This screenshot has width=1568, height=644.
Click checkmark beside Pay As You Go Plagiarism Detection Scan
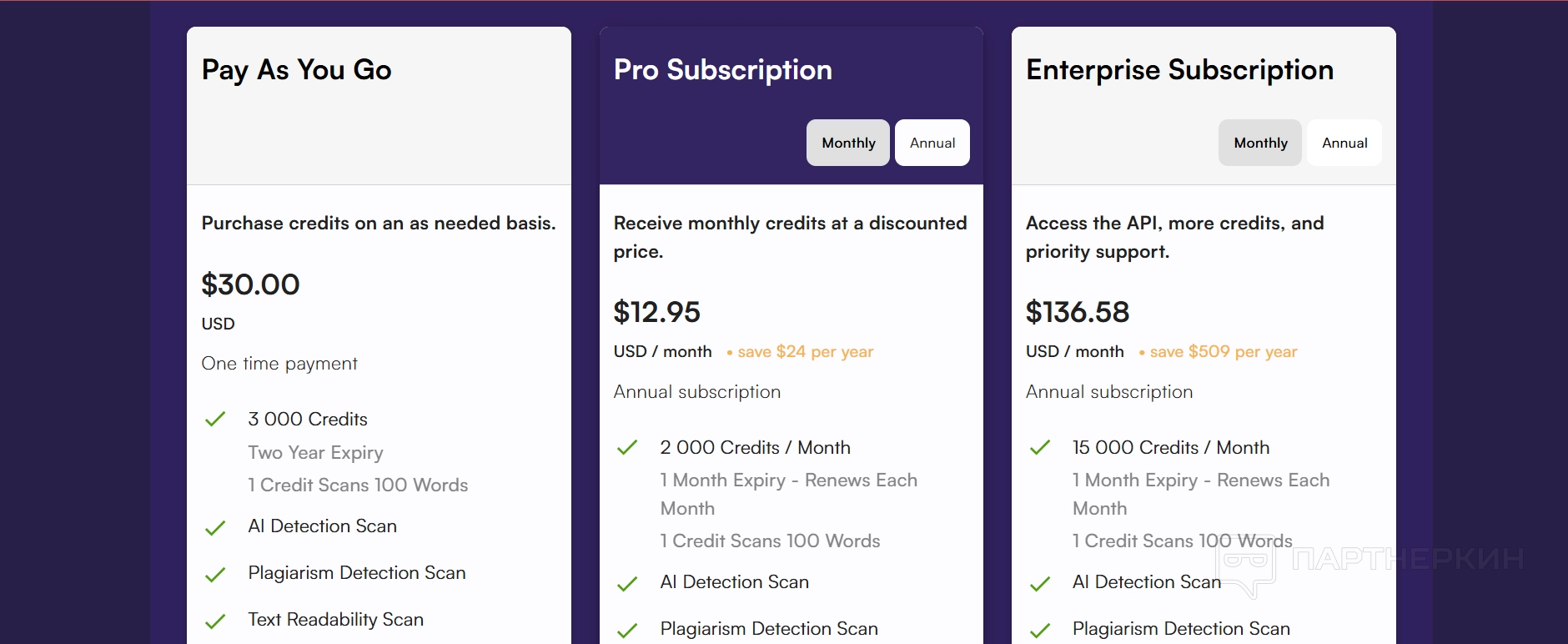215,574
